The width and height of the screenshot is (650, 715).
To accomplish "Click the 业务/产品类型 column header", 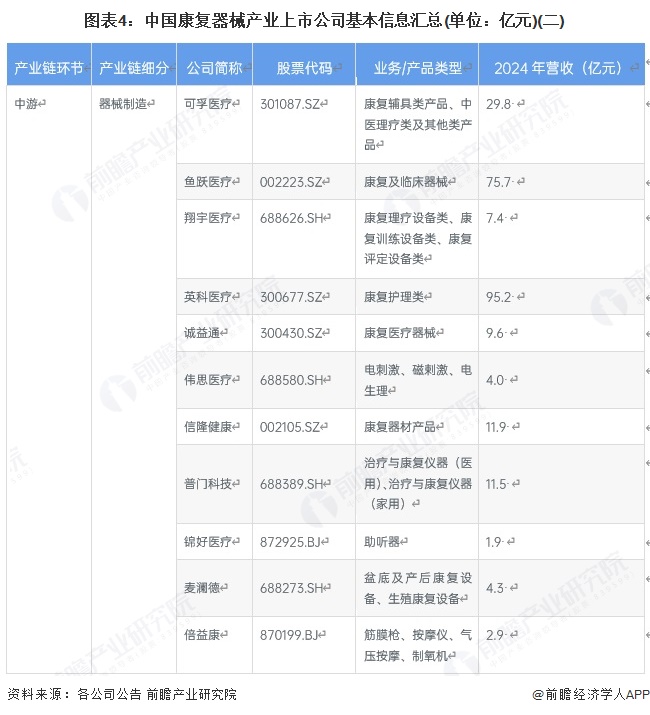I will pos(418,68).
